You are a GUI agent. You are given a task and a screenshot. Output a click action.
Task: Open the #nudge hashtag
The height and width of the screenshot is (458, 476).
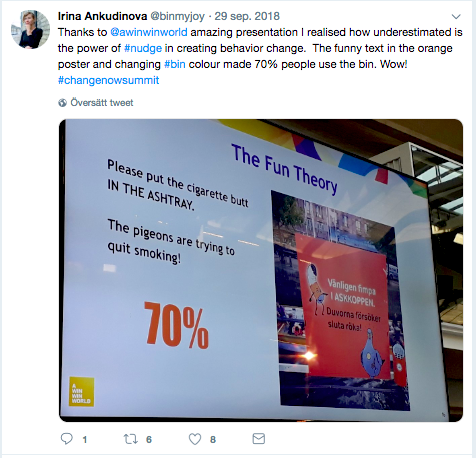tap(143, 48)
